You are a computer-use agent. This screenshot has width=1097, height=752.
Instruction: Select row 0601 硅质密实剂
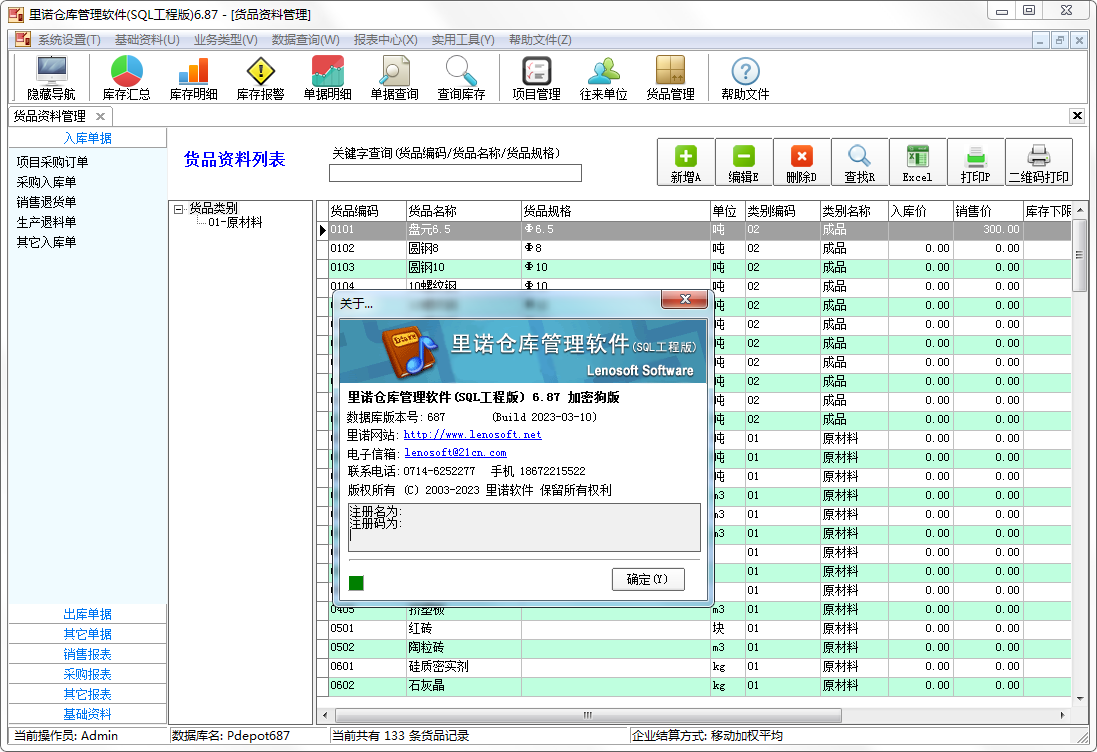point(694,667)
